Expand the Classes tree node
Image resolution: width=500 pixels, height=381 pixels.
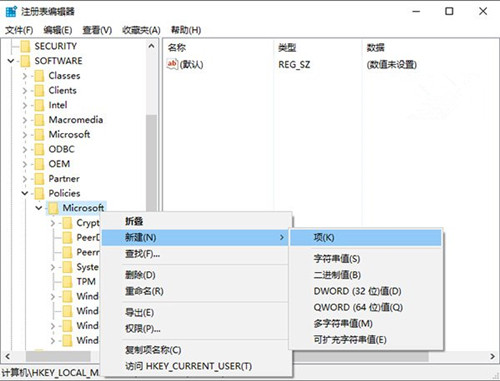pyautogui.click(x=25, y=76)
